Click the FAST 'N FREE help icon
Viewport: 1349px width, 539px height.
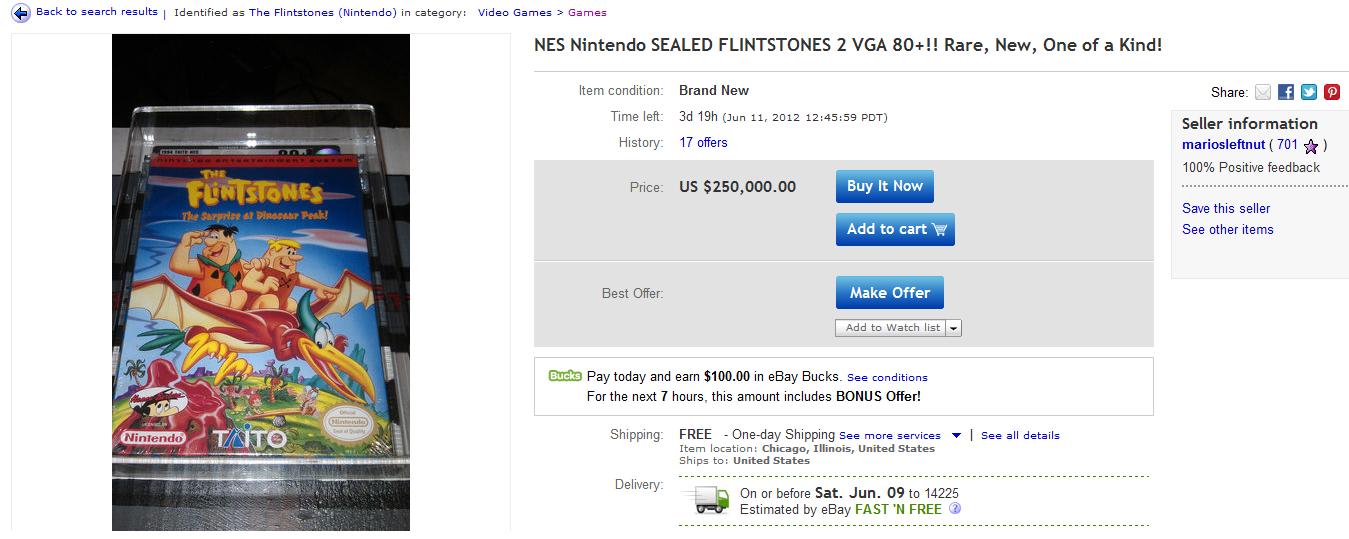coord(954,509)
